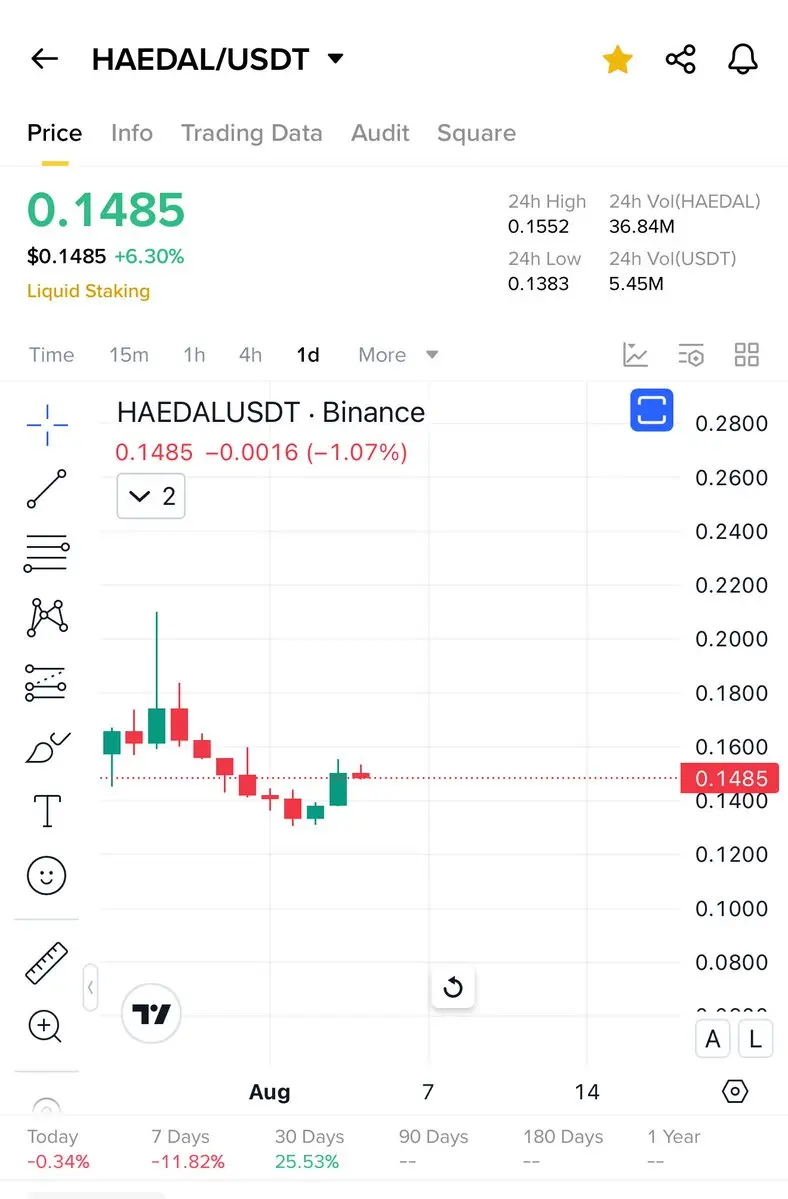The height and width of the screenshot is (1199, 788).
Task: Open chart display settings icon
Action: [691, 355]
